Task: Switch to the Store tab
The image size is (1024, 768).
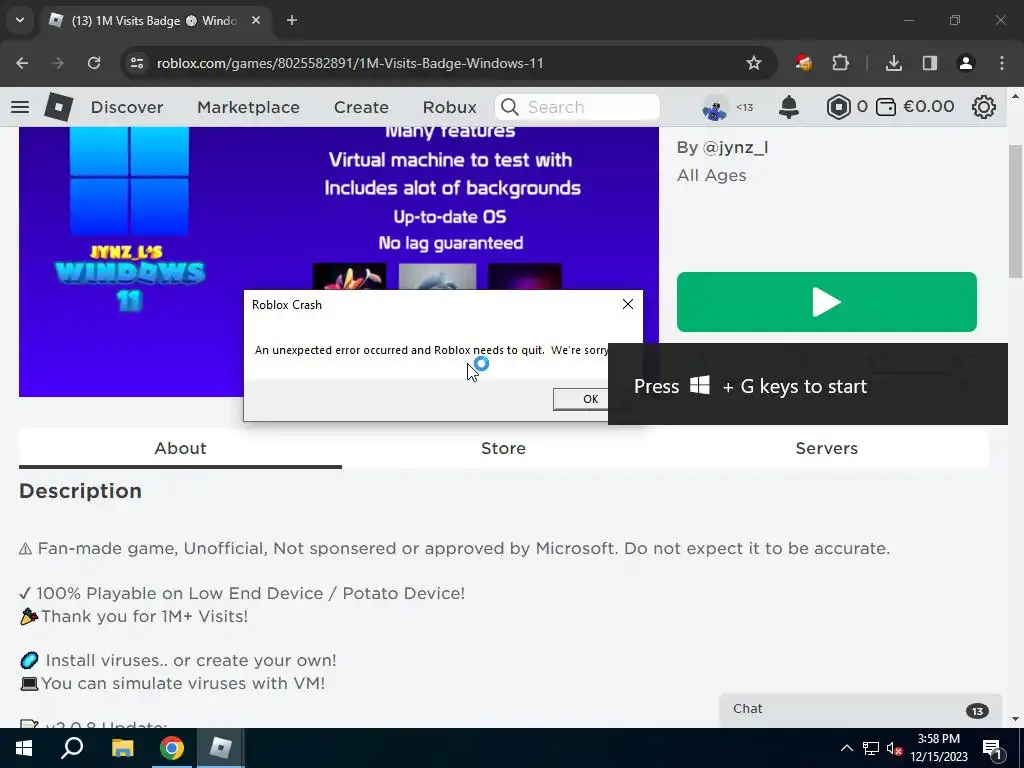Action: (503, 449)
